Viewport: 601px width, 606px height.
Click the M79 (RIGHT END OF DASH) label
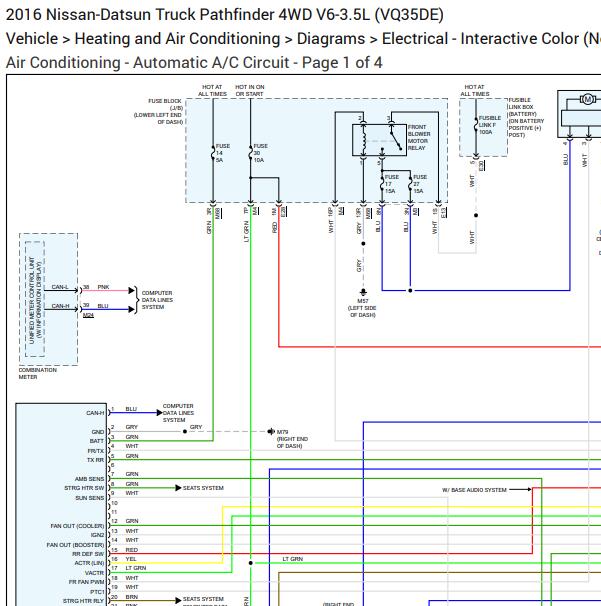[292, 439]
